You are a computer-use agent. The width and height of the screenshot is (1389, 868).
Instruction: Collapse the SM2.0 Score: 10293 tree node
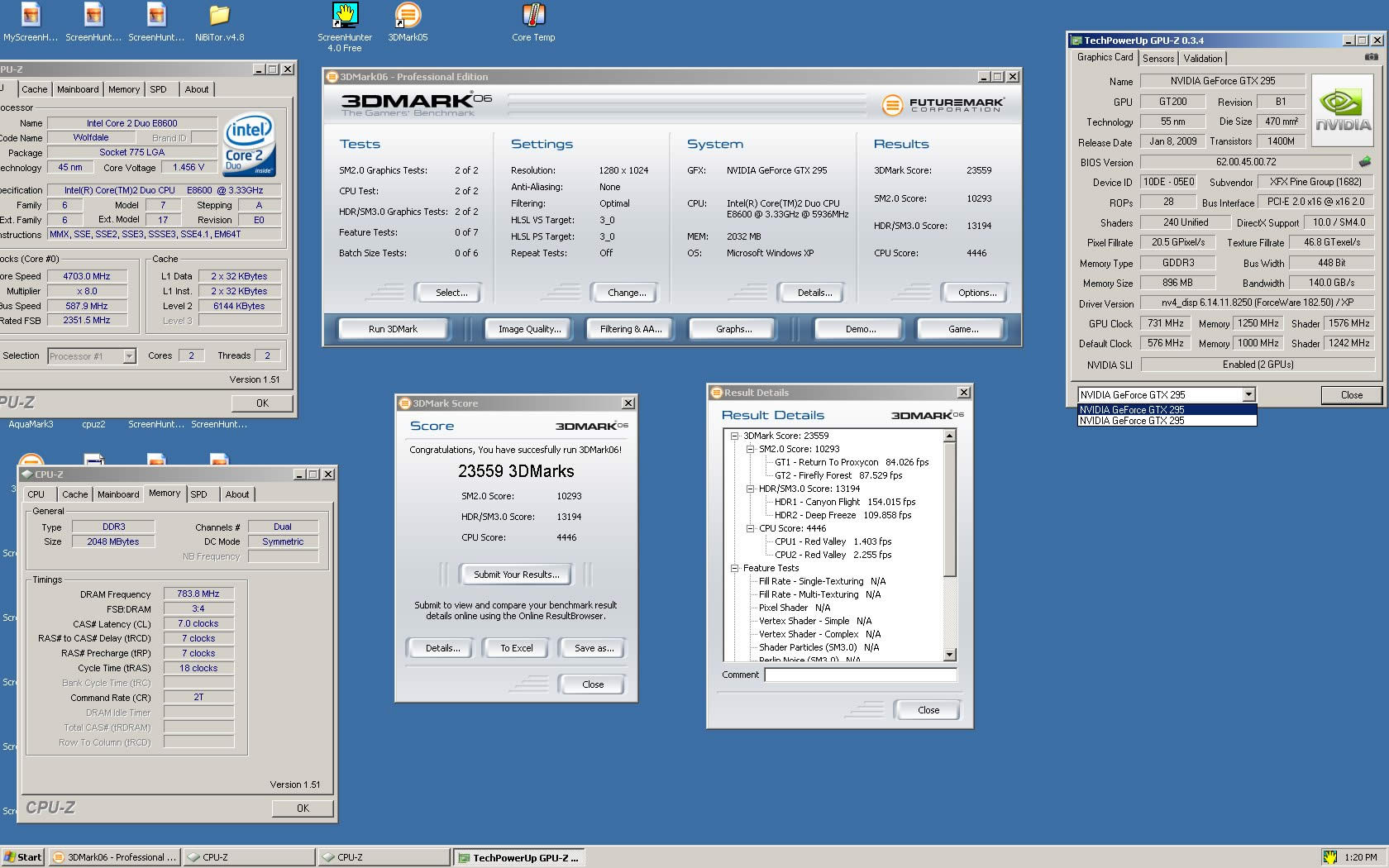pyautogui.click(x=750, y=449)
